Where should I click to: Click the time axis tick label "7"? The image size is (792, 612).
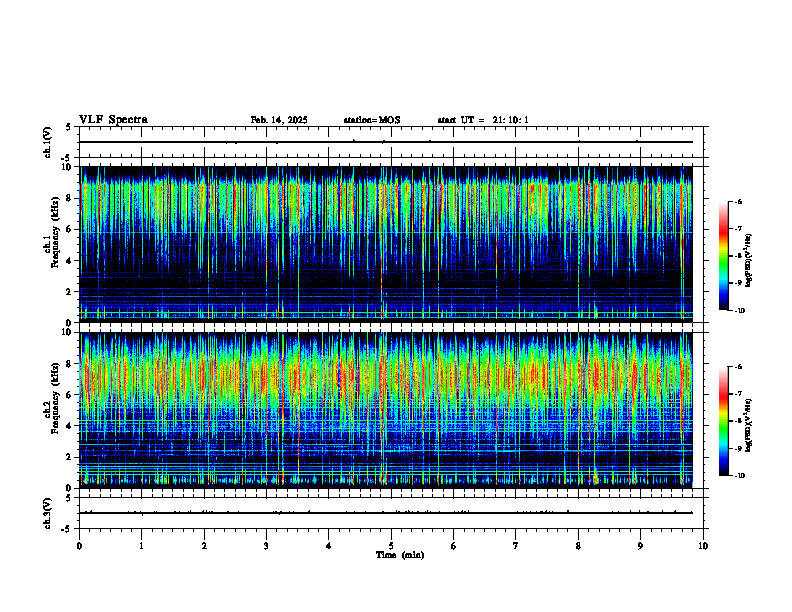(516, 546)
